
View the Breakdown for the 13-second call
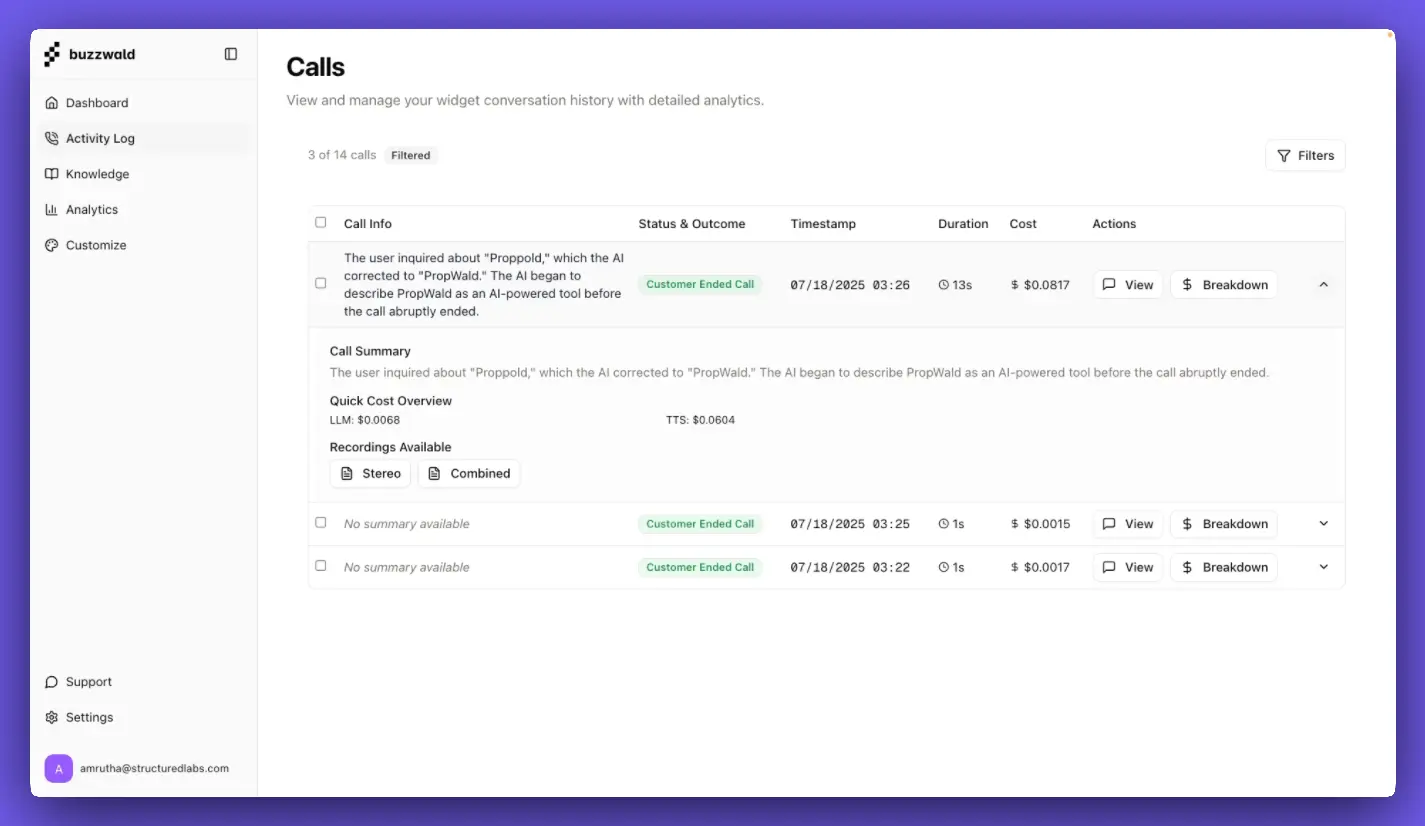(x=1223, y=284)
